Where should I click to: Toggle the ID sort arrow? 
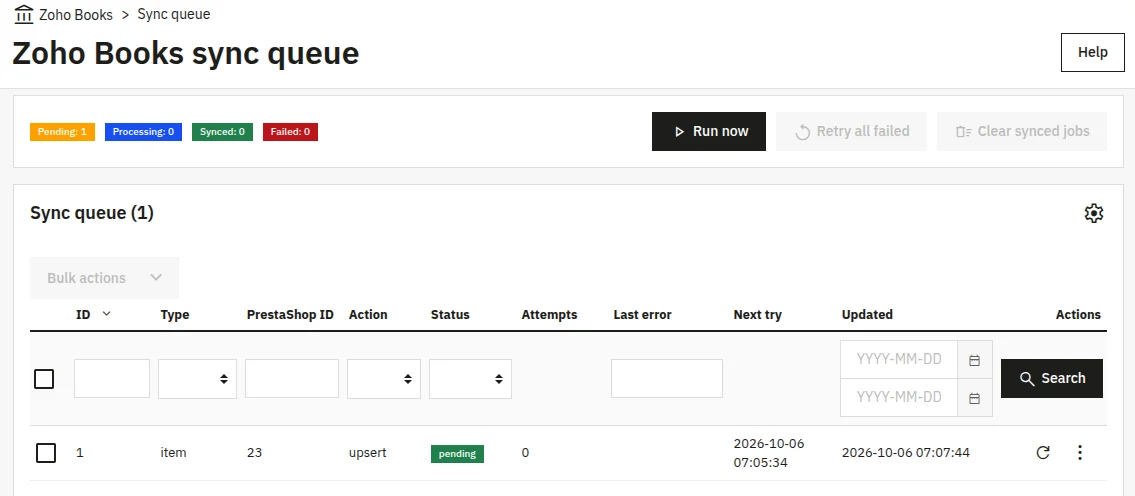106,314
